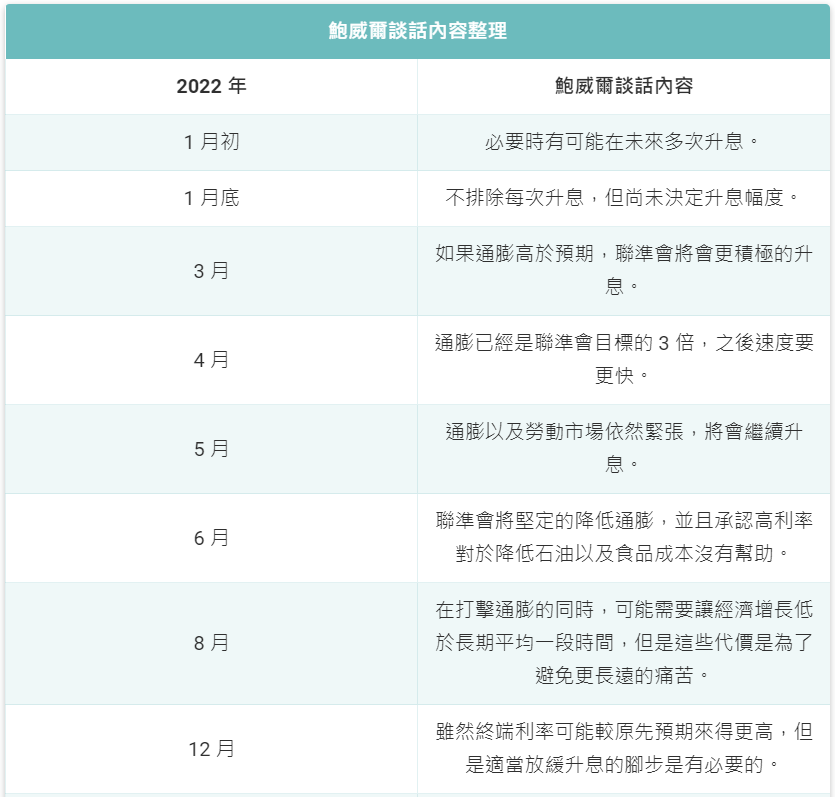The height and width of the screenshot is (797, 835).
Task: Click the 4 月 date cell
Action: pyautogui.click(x=211, y=360)
